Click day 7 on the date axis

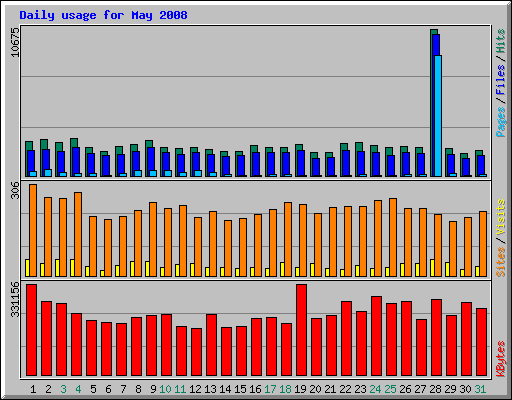pyautogui.click(x=123, y=389)
